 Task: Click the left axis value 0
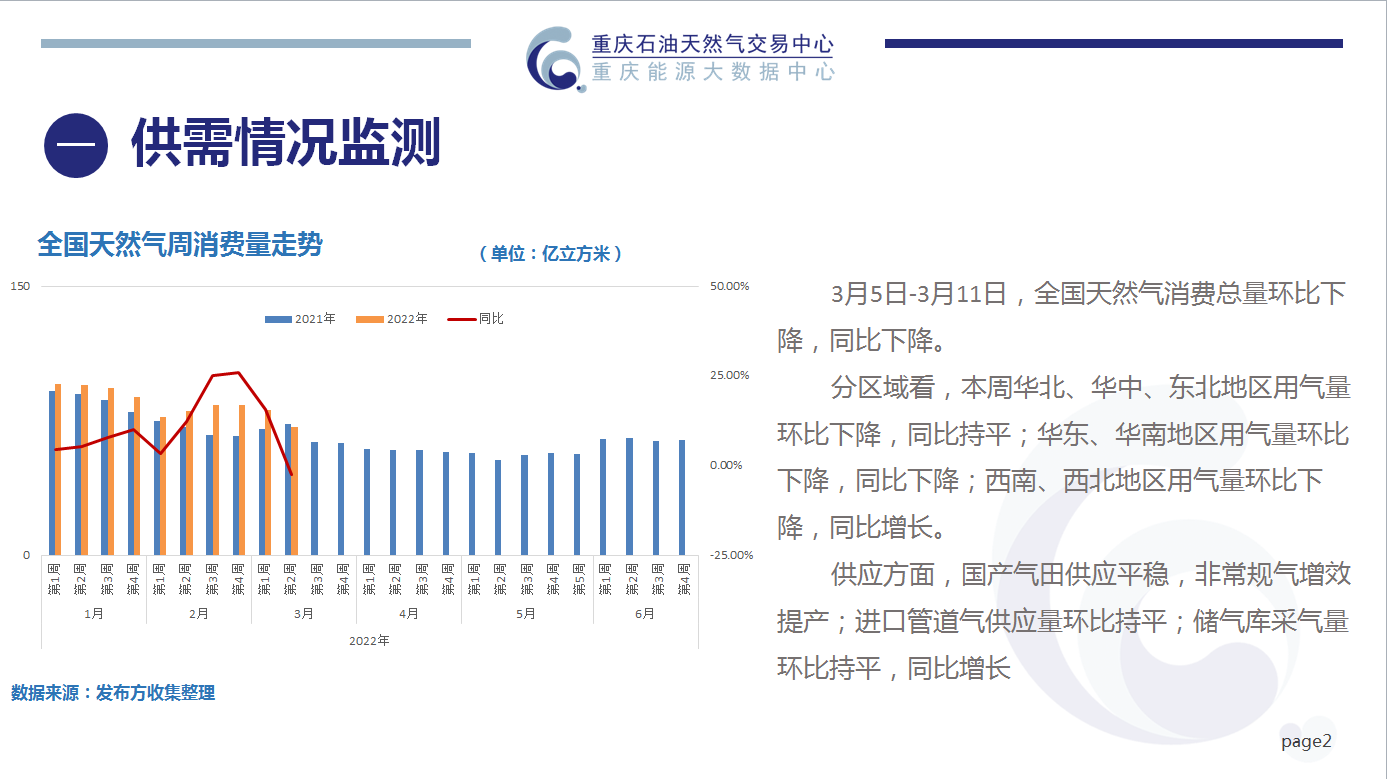point(26,555)
